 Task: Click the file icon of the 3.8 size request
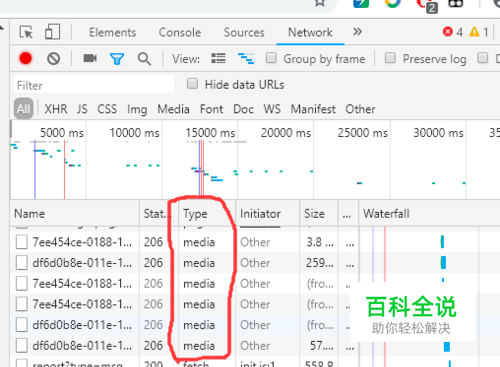[22, 242]
